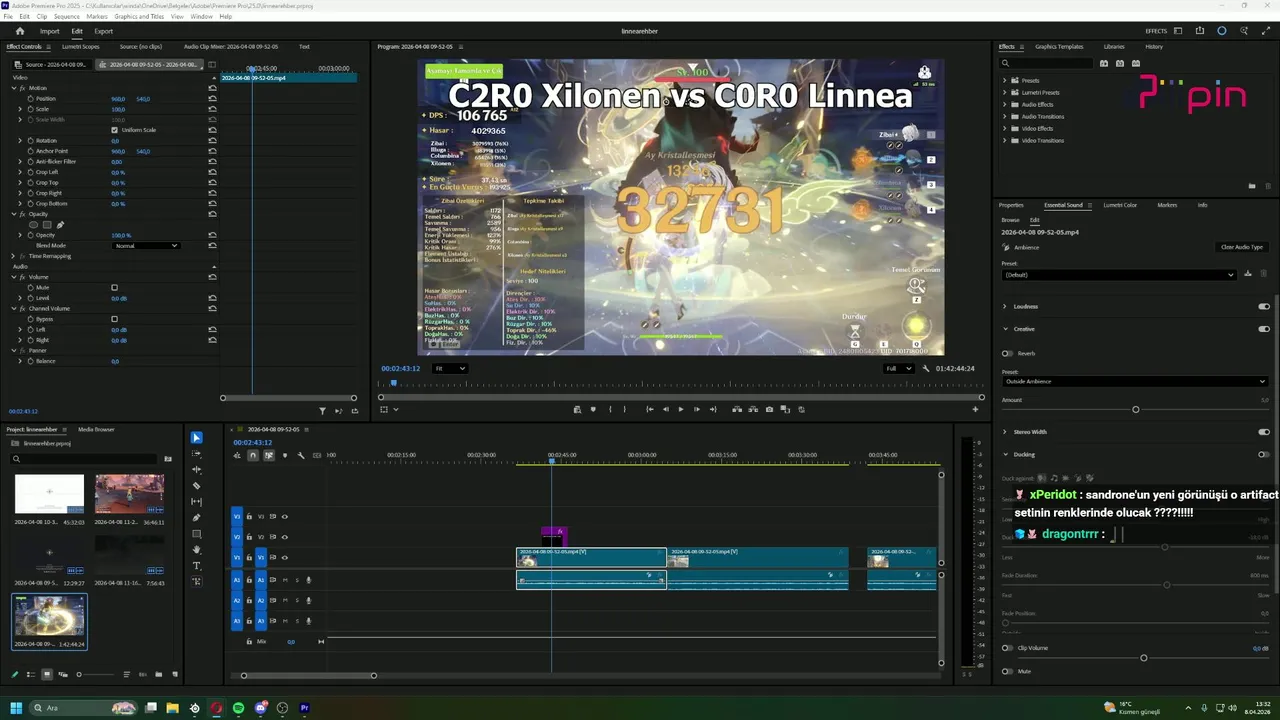The width and height of the screenshot is (1280, 720).
Task: Toggle the Creative switch in Essential Sound
Action: (1264, 329)
